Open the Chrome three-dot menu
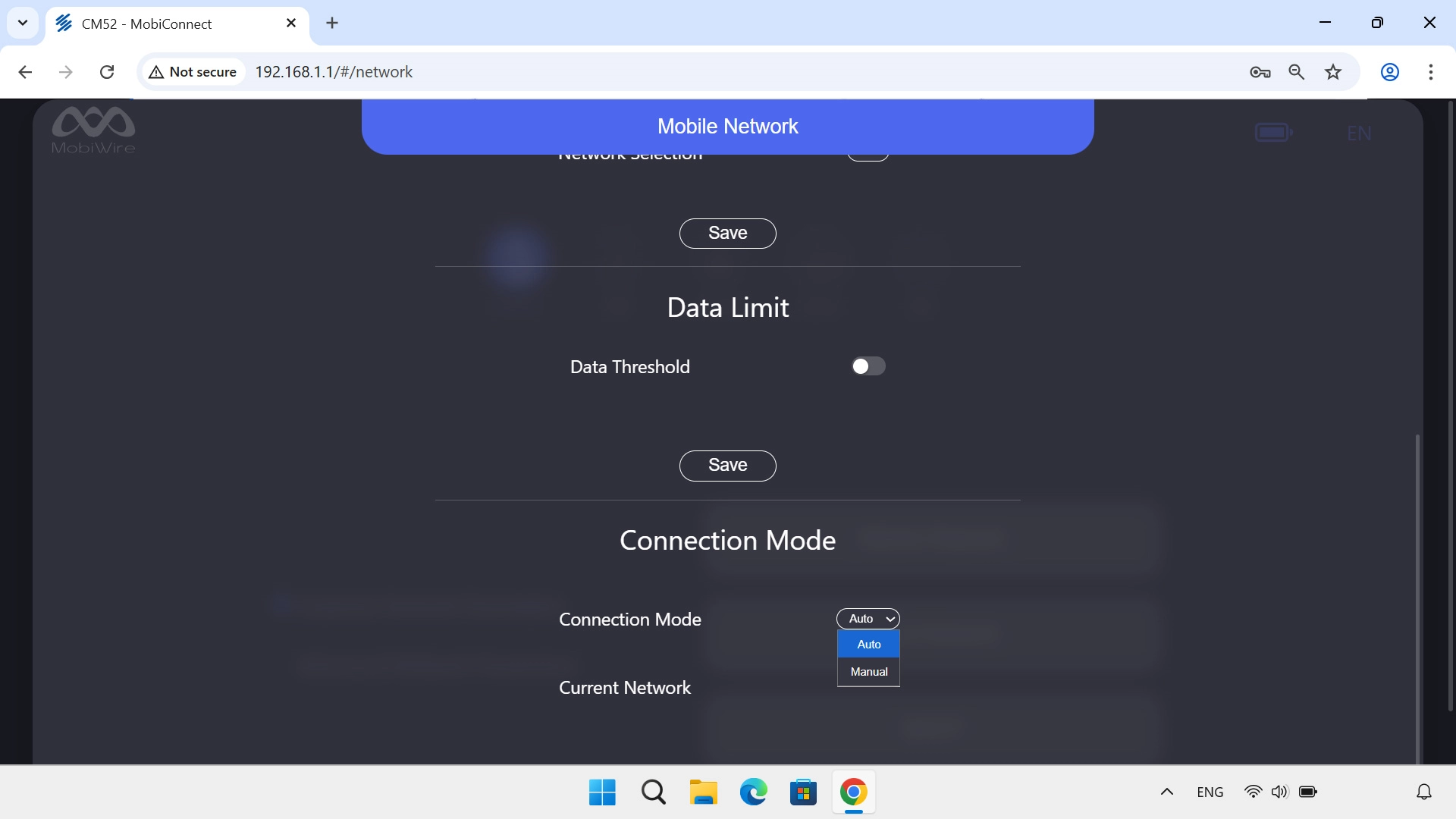Viewport: 1456px width, 819px height. [1431, 72]
